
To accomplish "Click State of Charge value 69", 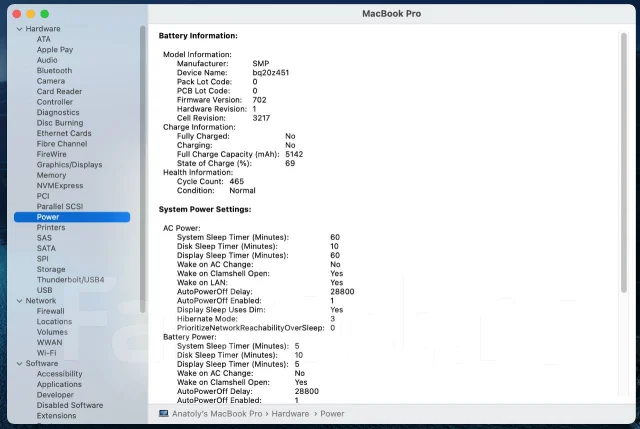I will [290, 163].
